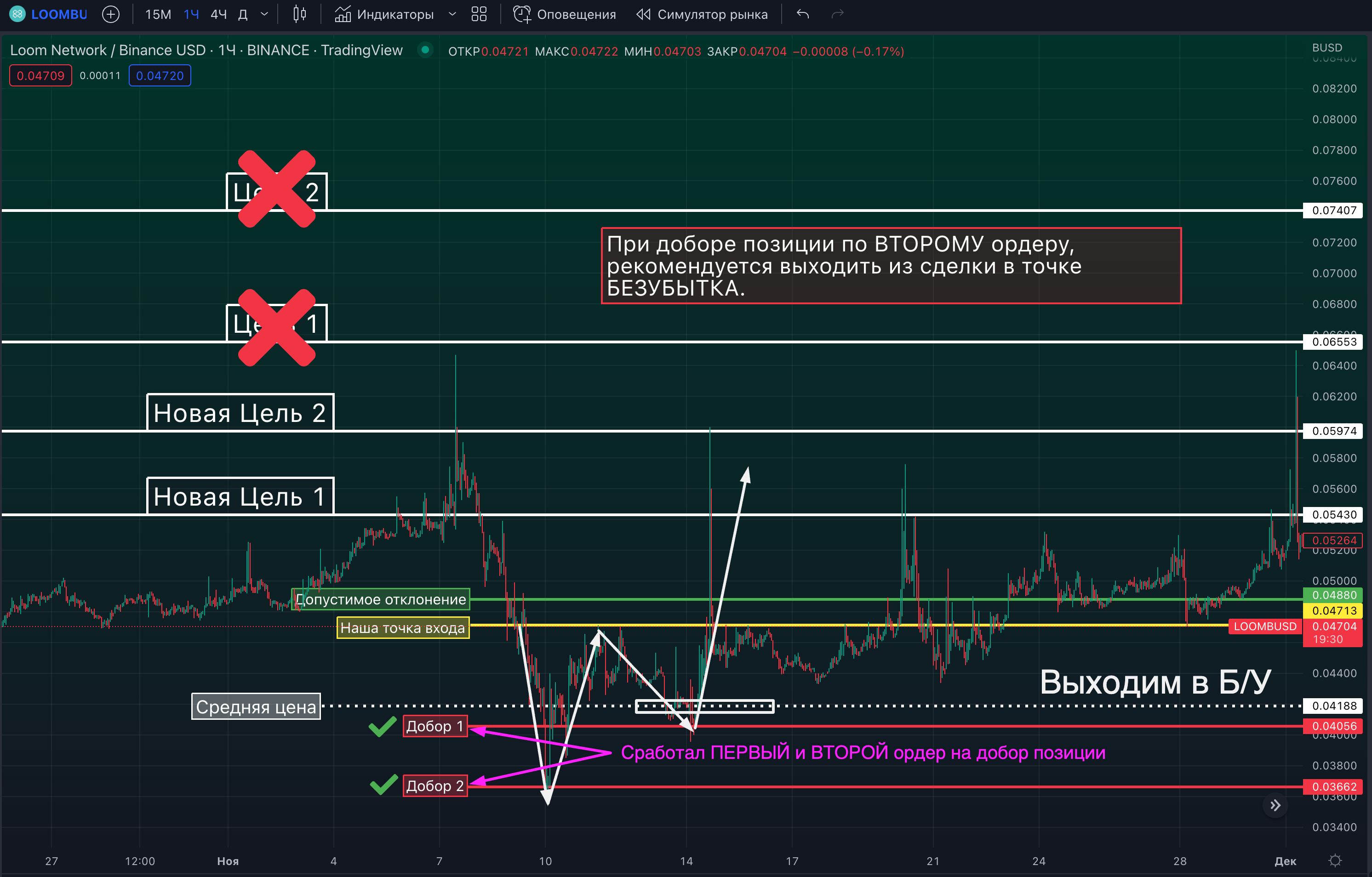The width and height of the screenshot is (1372, 877).
Task: Click the 0.00011 spread value
Action: pos(100,76)
